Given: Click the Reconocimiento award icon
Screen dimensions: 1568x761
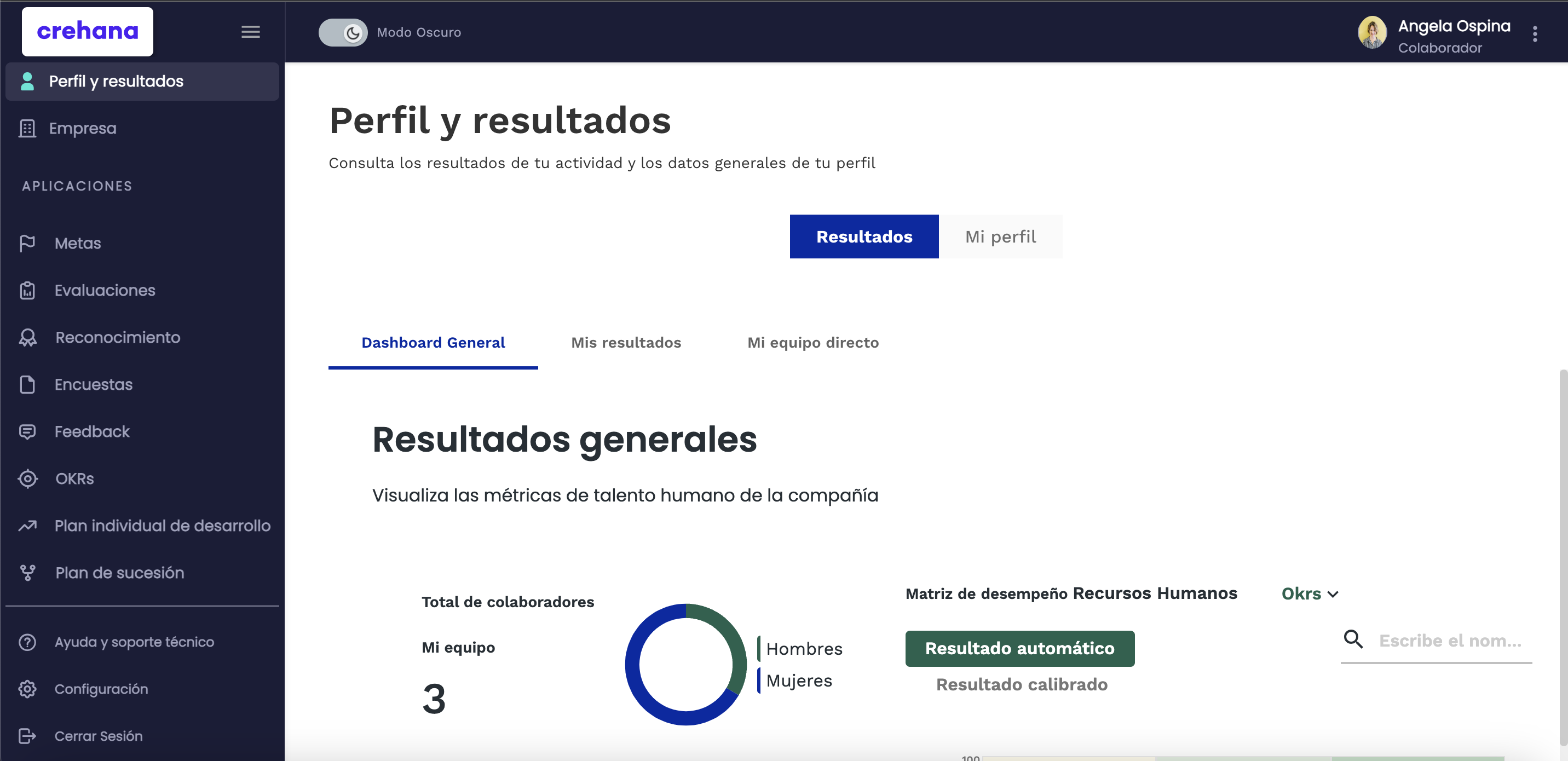Looking at the screenshot, I should pyautogui.click(x=28, y=337).
